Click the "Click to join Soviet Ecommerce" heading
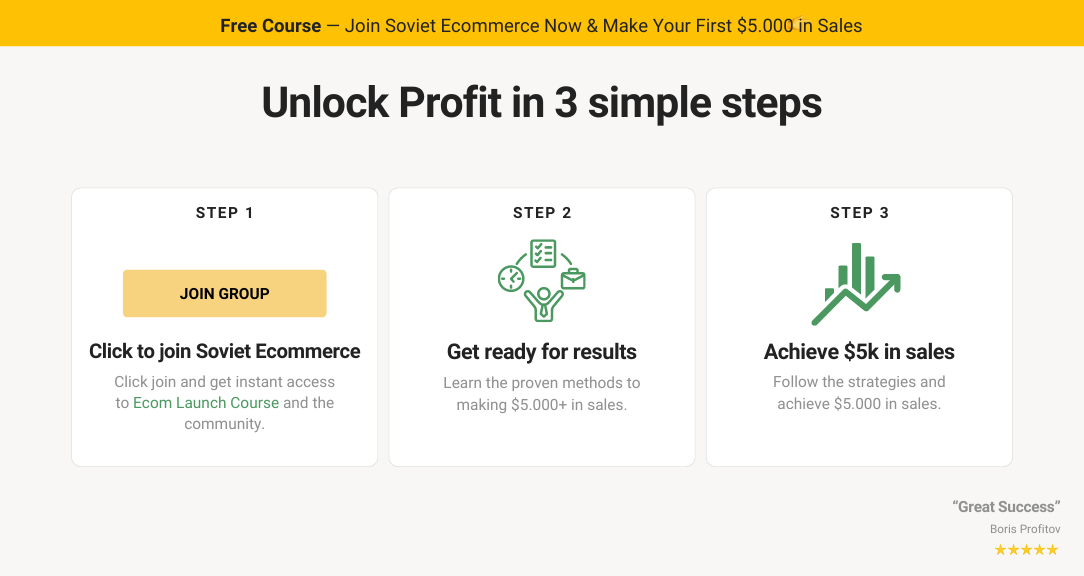The height and width of the screenshot is (576, 1084). 224,352
